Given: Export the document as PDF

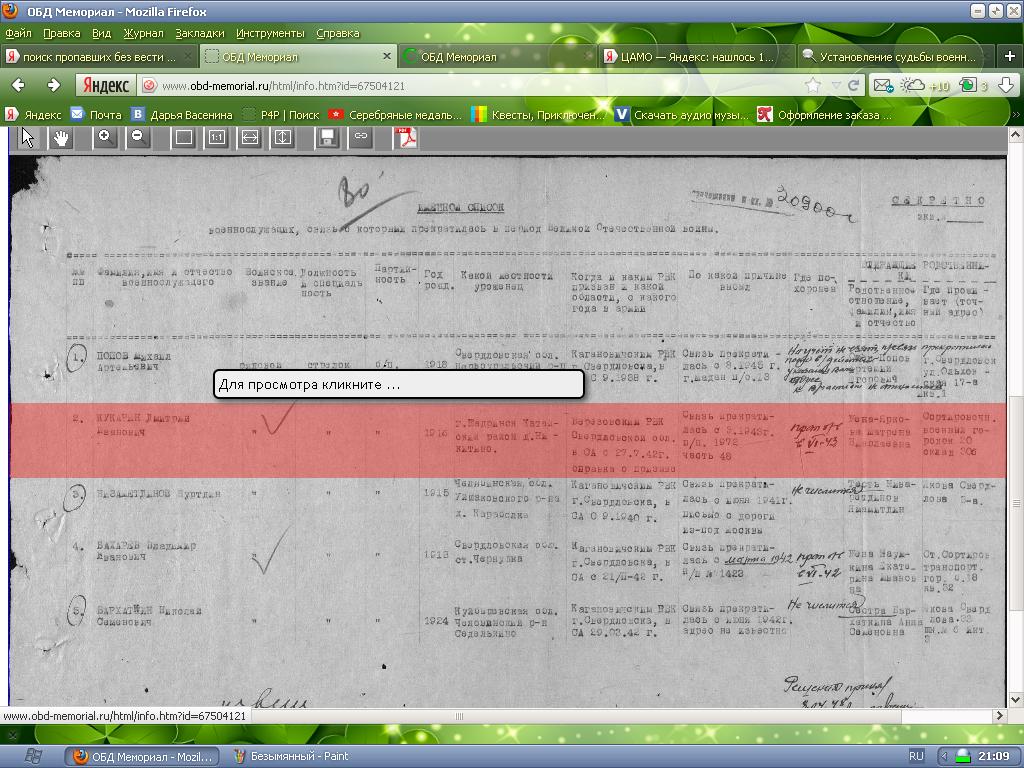Looking at the screenshot, I should tap(407, 138).
